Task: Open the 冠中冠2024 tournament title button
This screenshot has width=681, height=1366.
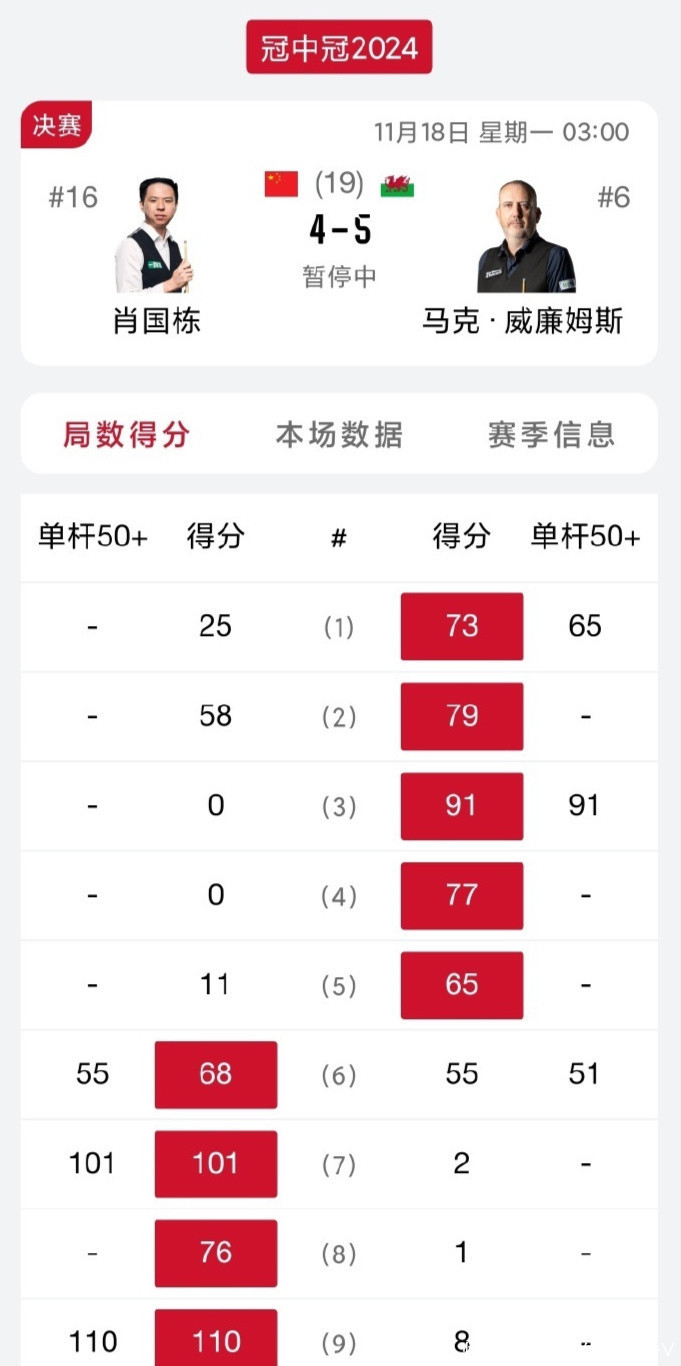Action: [x=339, y=47]
